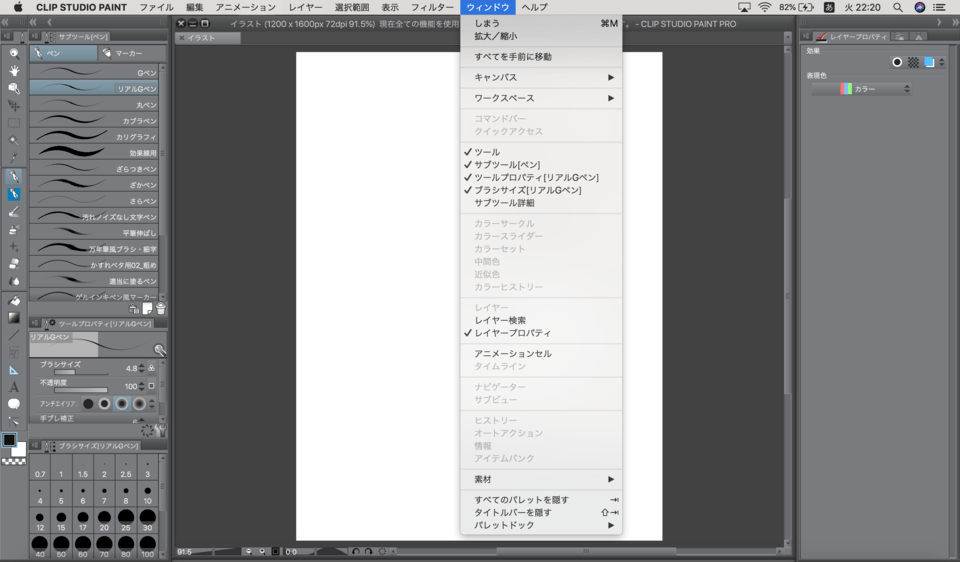The width and height of the screenshot is (960, 562).
Task: Select the Ruler triangle tool
Action: click(x=14, y=370)
